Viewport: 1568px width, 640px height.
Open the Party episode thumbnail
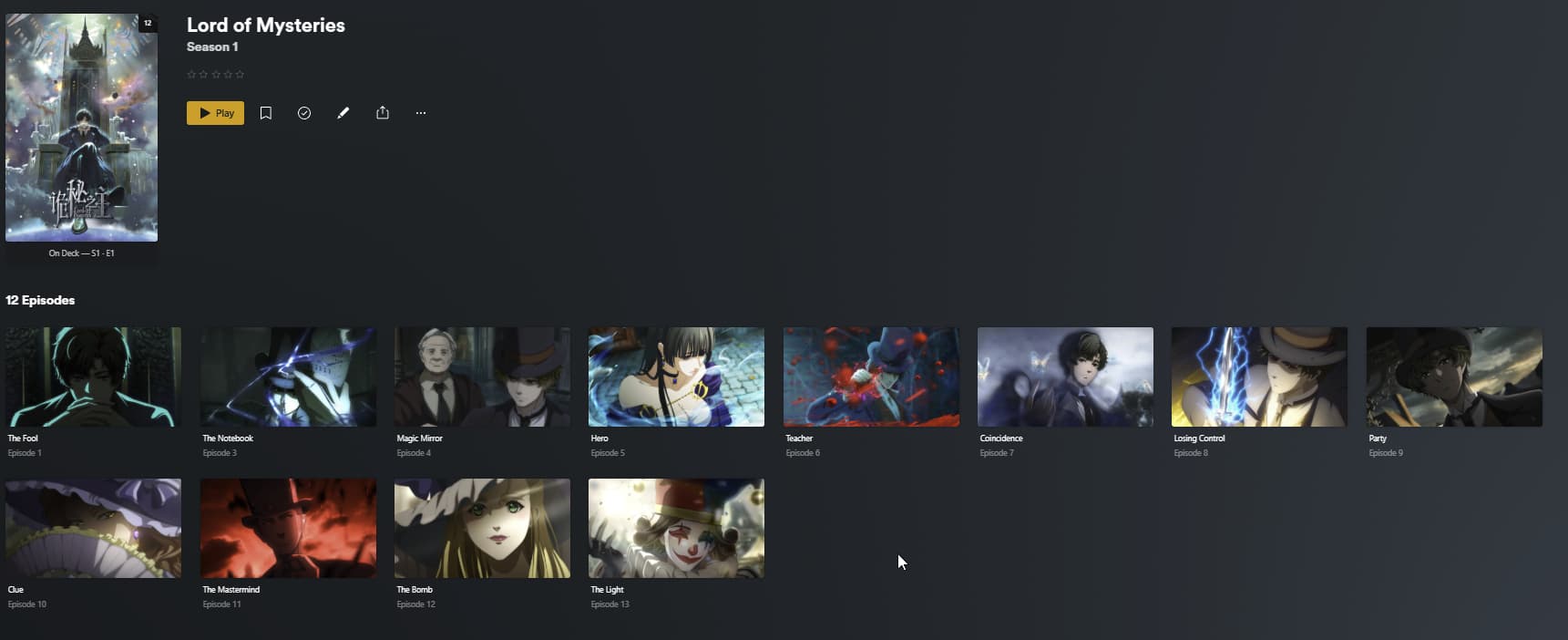tap(1454, 377)
